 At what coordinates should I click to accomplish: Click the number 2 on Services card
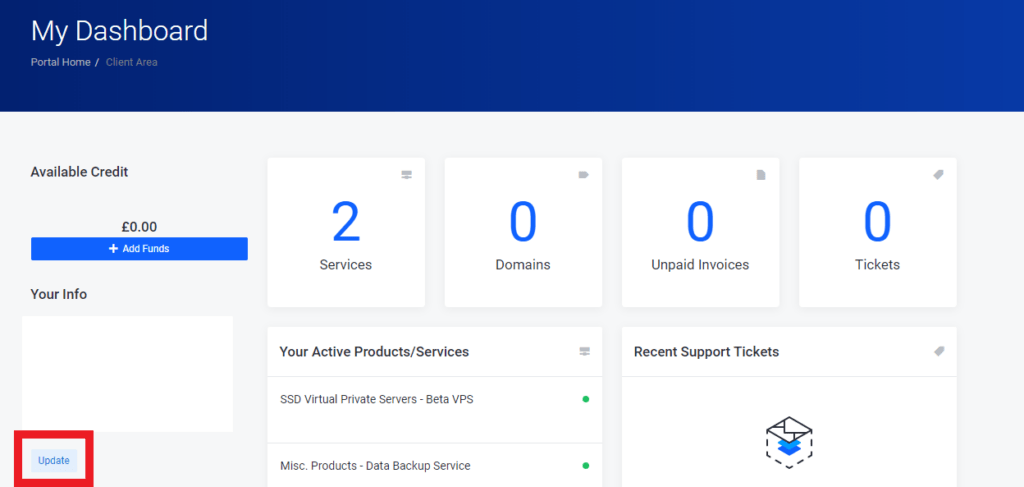[346, 222]
